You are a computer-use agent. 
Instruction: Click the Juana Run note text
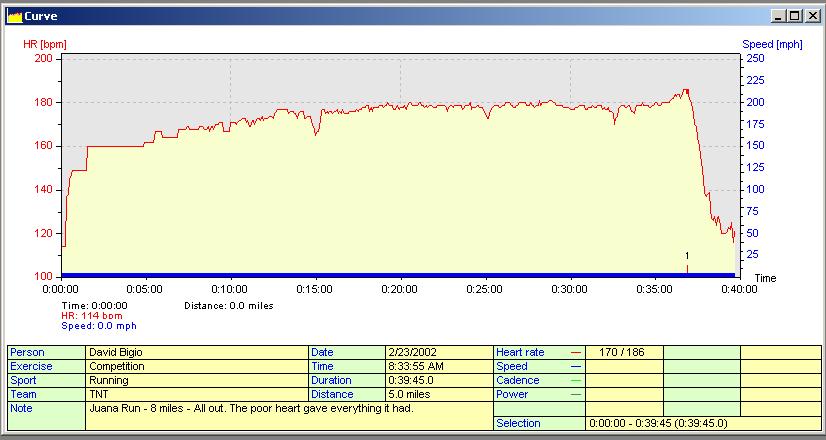(x=250, y=409)
